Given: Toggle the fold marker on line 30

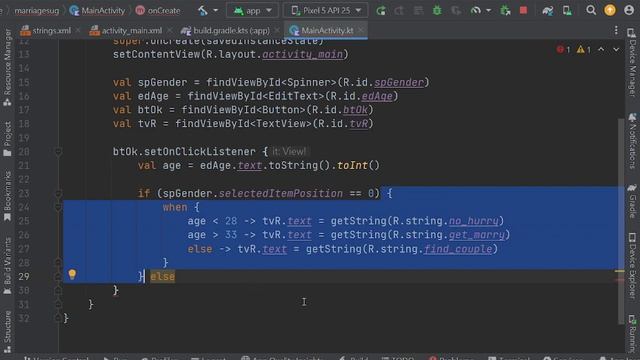Looking at the screenshot, I should click(x=58, y=290).
